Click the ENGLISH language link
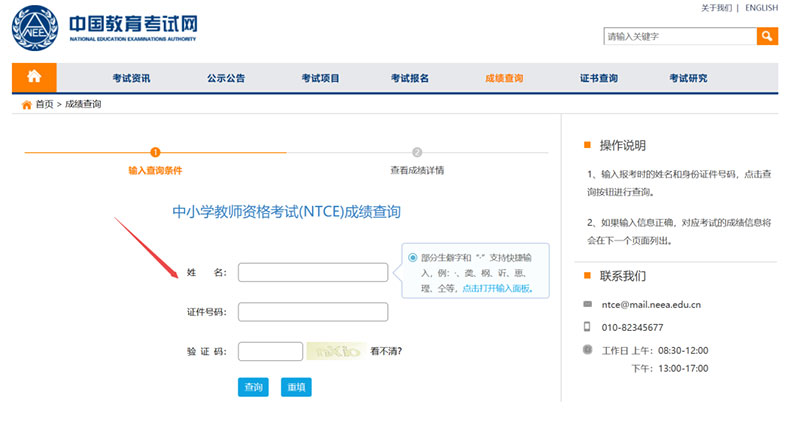This screenshot has width=800, height=421. (x=761, y=8)
